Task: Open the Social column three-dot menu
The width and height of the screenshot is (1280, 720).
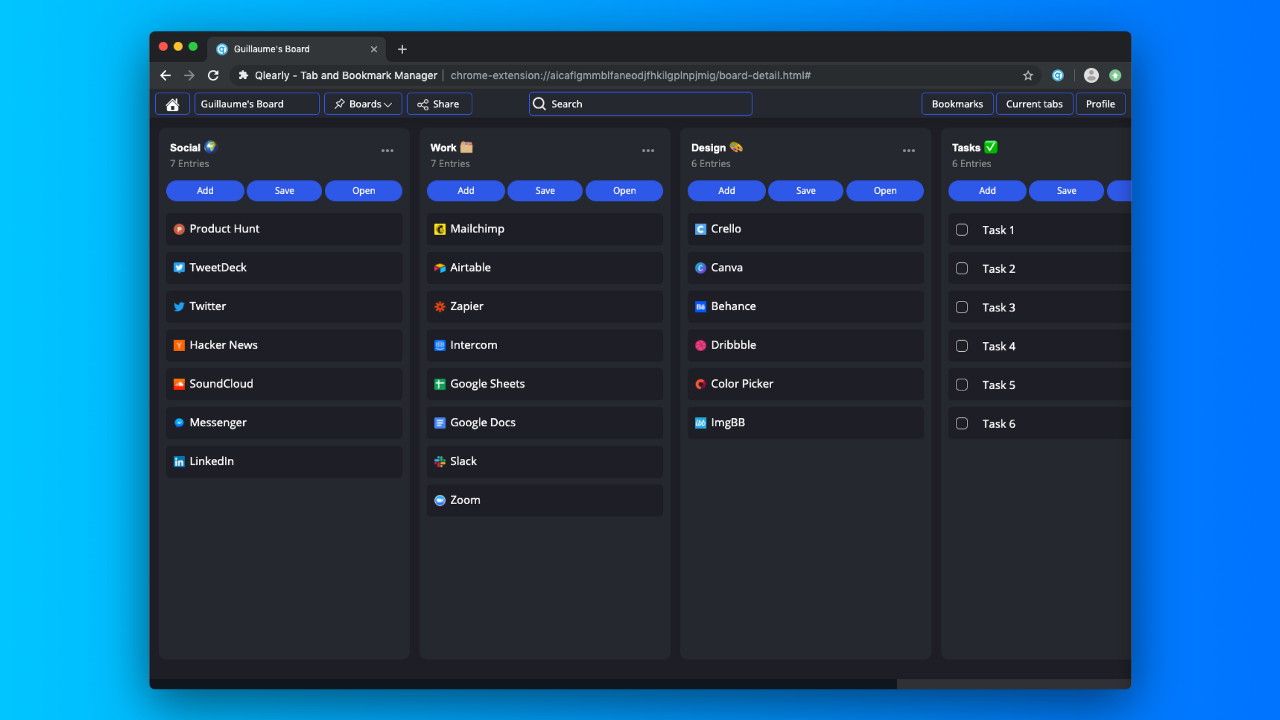Action: point(387,151)
